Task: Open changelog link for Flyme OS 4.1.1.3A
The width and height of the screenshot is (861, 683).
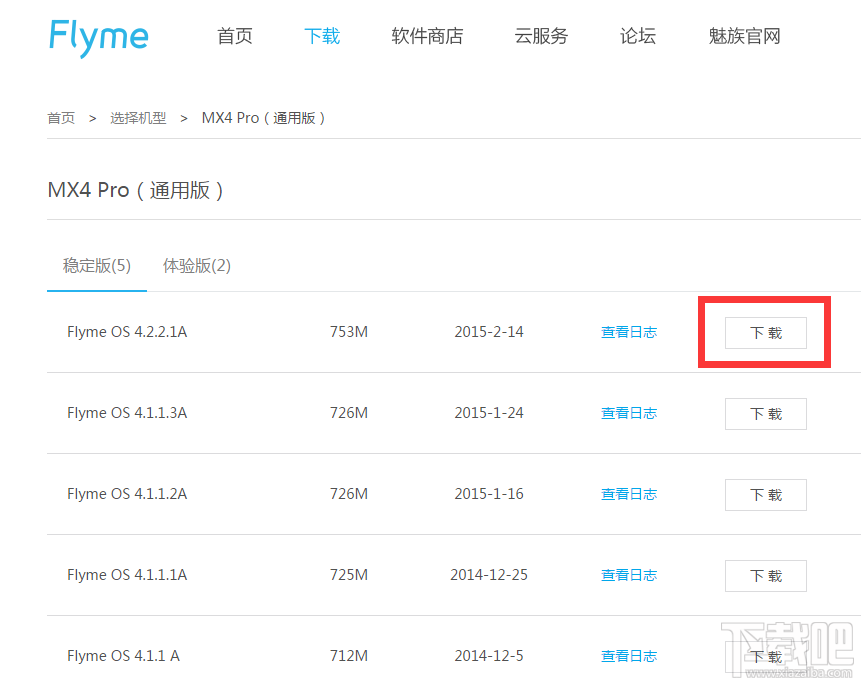Action: tap(628, 413)
